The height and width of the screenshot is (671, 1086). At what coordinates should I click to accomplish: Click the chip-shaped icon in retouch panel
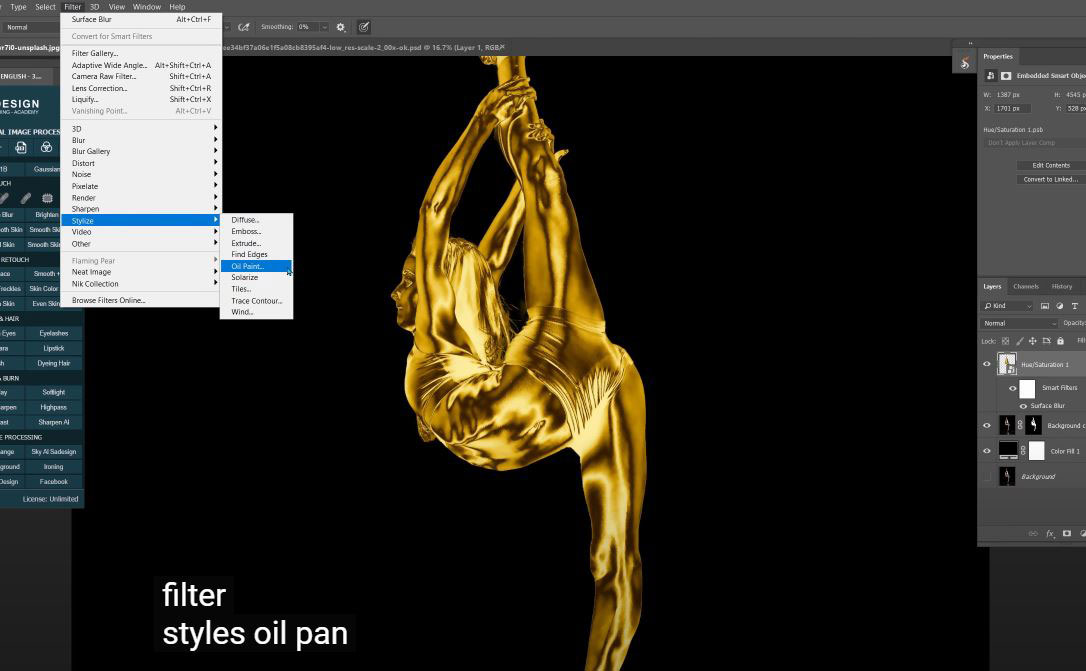pos(47,199)
